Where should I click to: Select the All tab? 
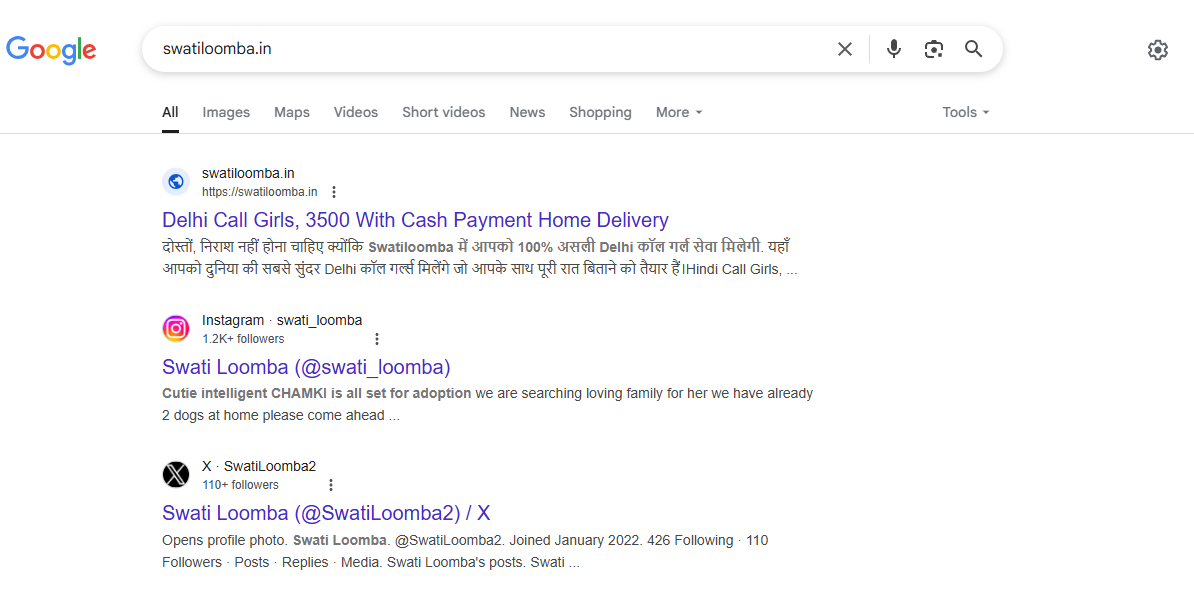point(170,113)
